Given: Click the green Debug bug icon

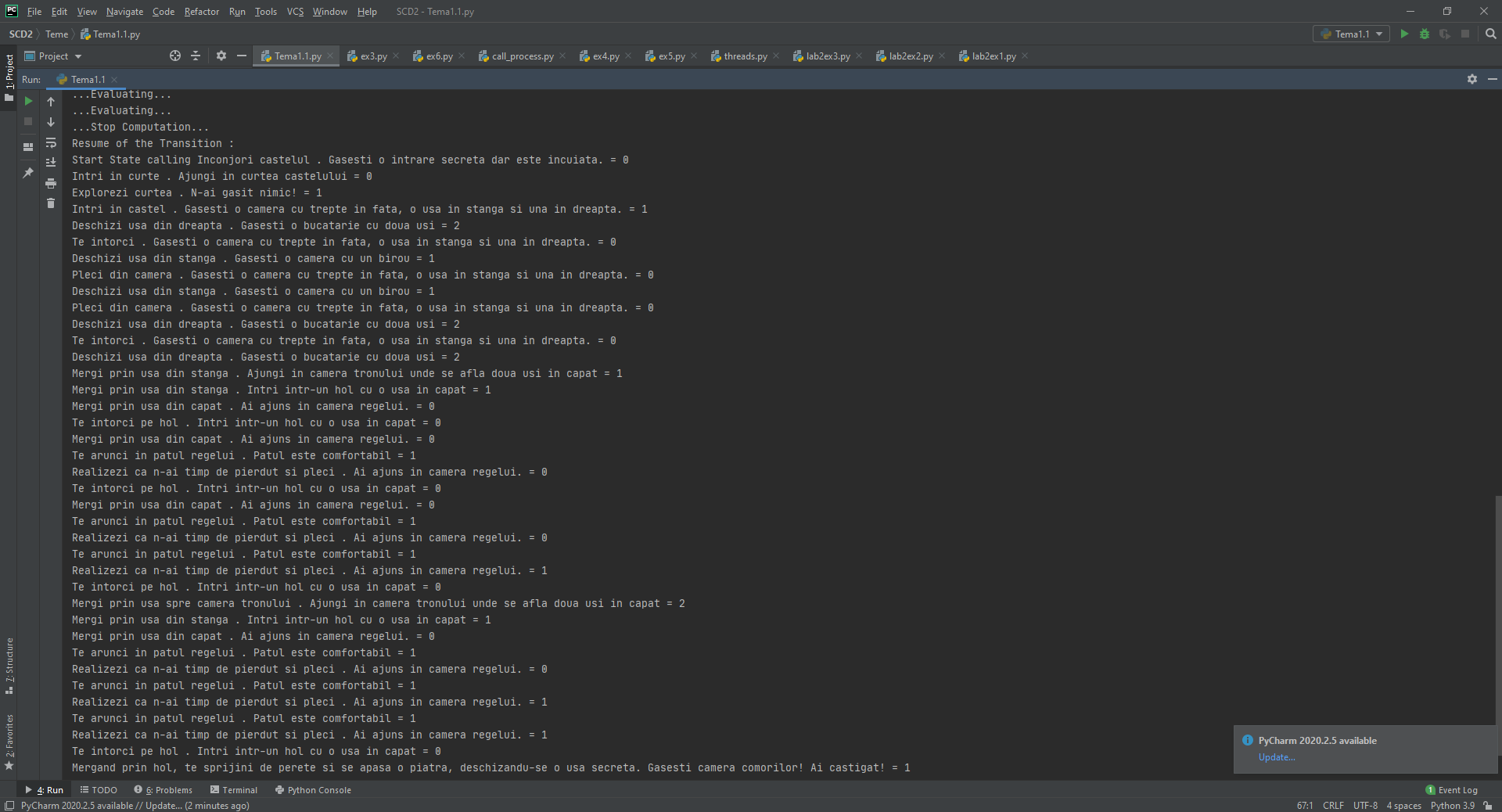Looking at the screenshot, I should (1424, 34).
